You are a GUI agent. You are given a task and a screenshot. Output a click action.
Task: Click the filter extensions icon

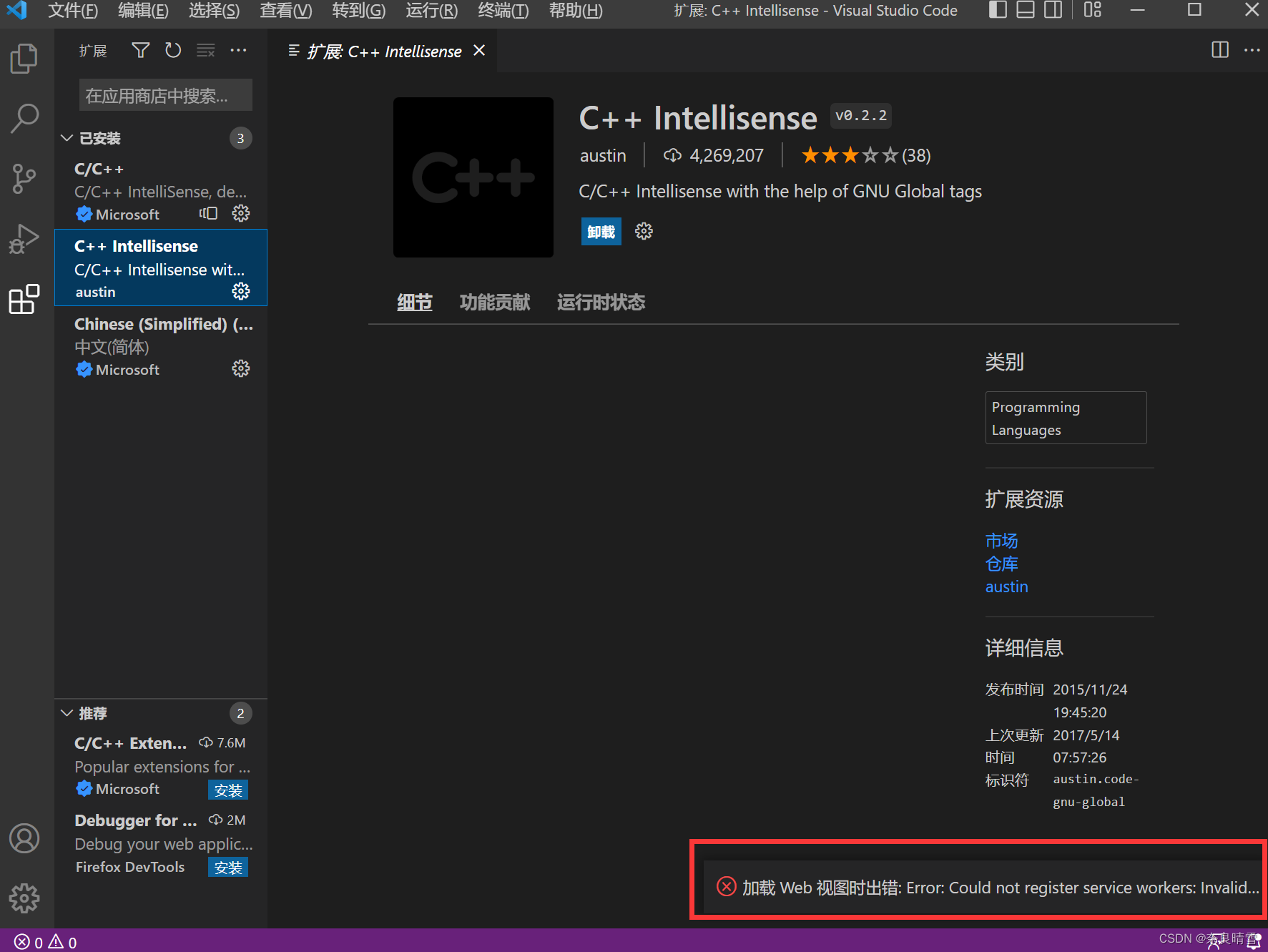tap(140, 50)
